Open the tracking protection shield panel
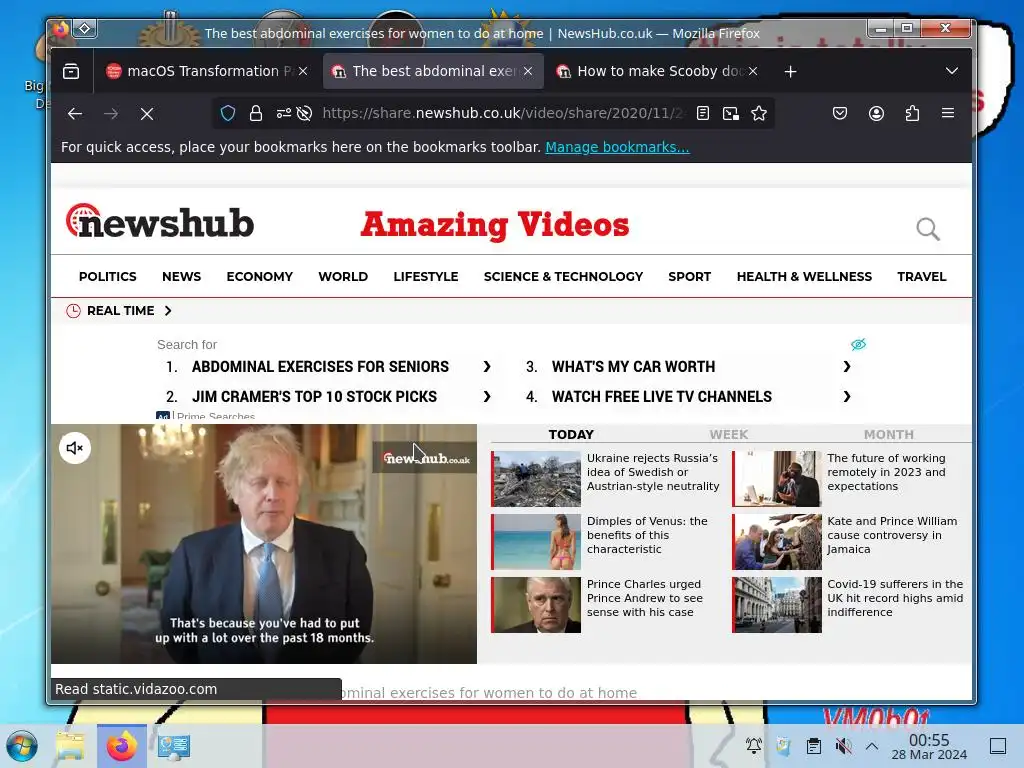This screenshot has height=768, width=1024. tap(228, 114)
